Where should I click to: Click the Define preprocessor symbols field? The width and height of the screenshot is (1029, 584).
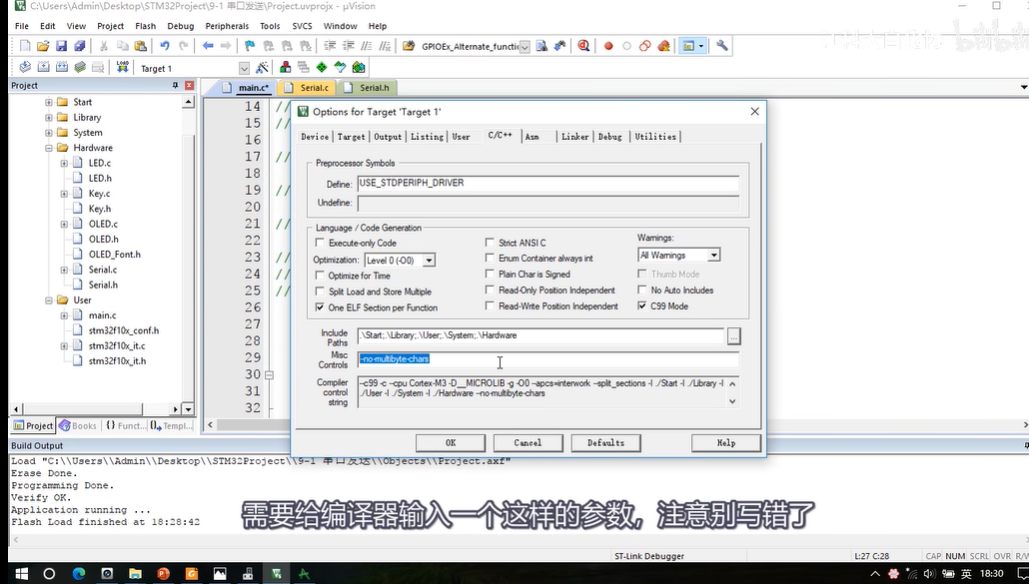pyautogui.click(x=548, y=183)
